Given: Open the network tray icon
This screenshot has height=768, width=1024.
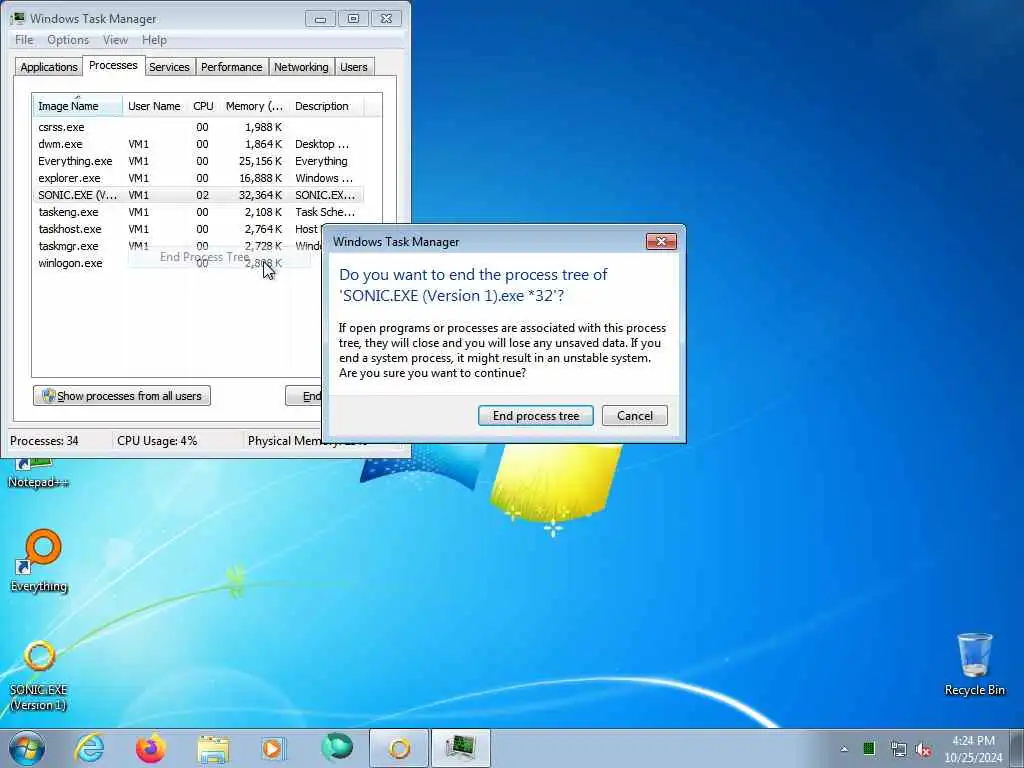Looking at the screenshot, I should coord(898,749).
